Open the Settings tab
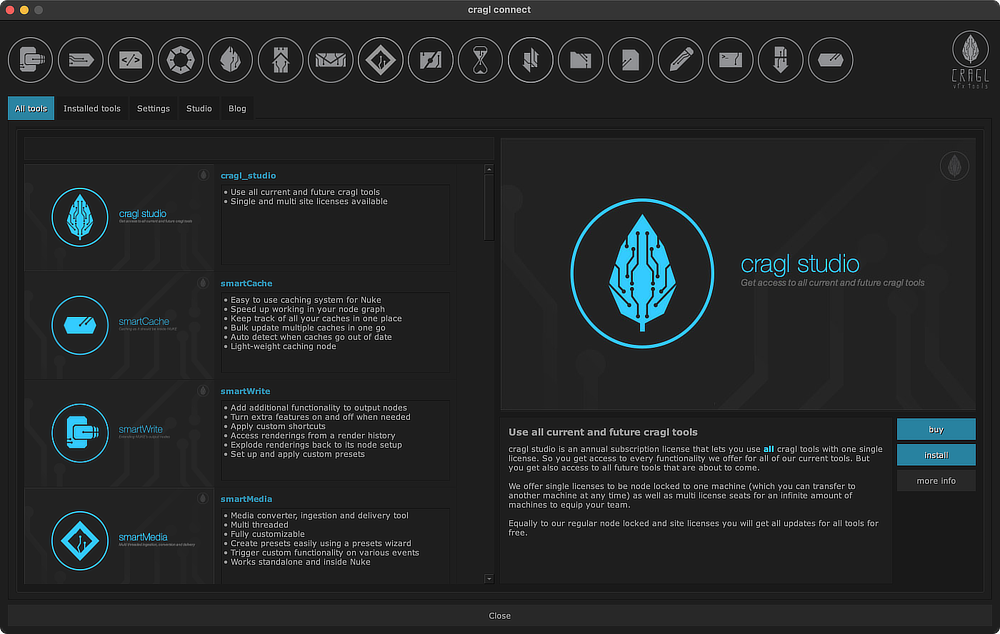Viewport: 1000px width, 634px height. pyautogui.click(x=153, y=108)
